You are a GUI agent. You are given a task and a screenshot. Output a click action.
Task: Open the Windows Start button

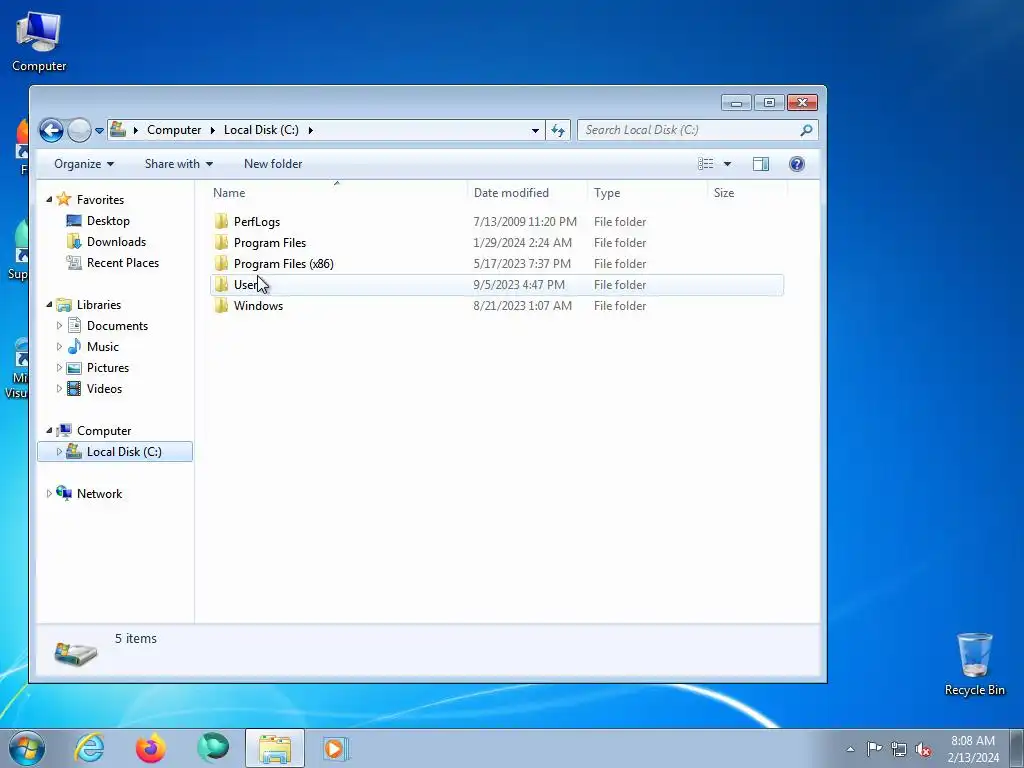(x=27, y=748)
